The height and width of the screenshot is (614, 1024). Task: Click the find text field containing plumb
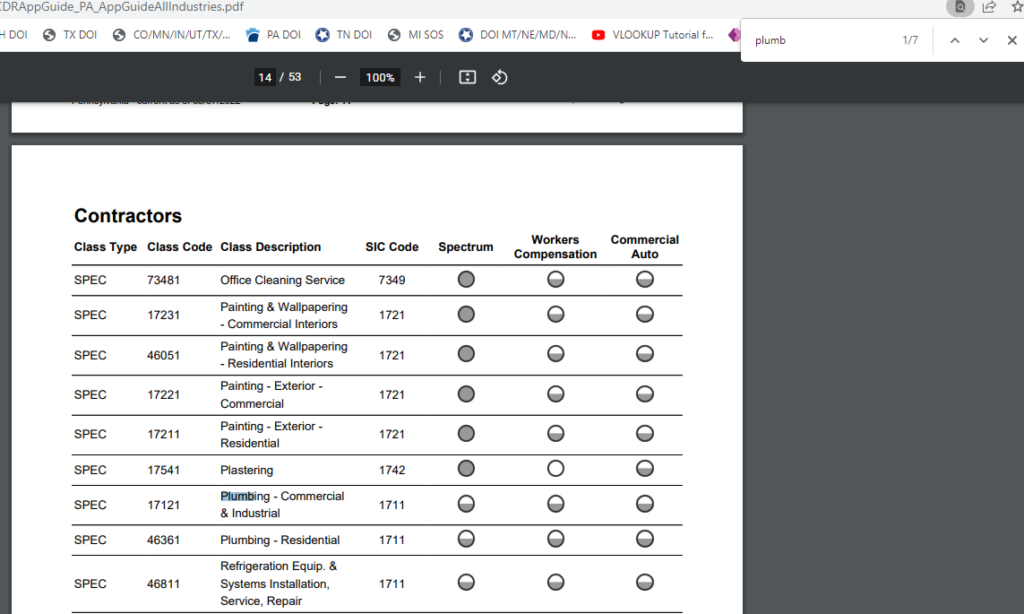pyautogui.click(x=820, y=40)
